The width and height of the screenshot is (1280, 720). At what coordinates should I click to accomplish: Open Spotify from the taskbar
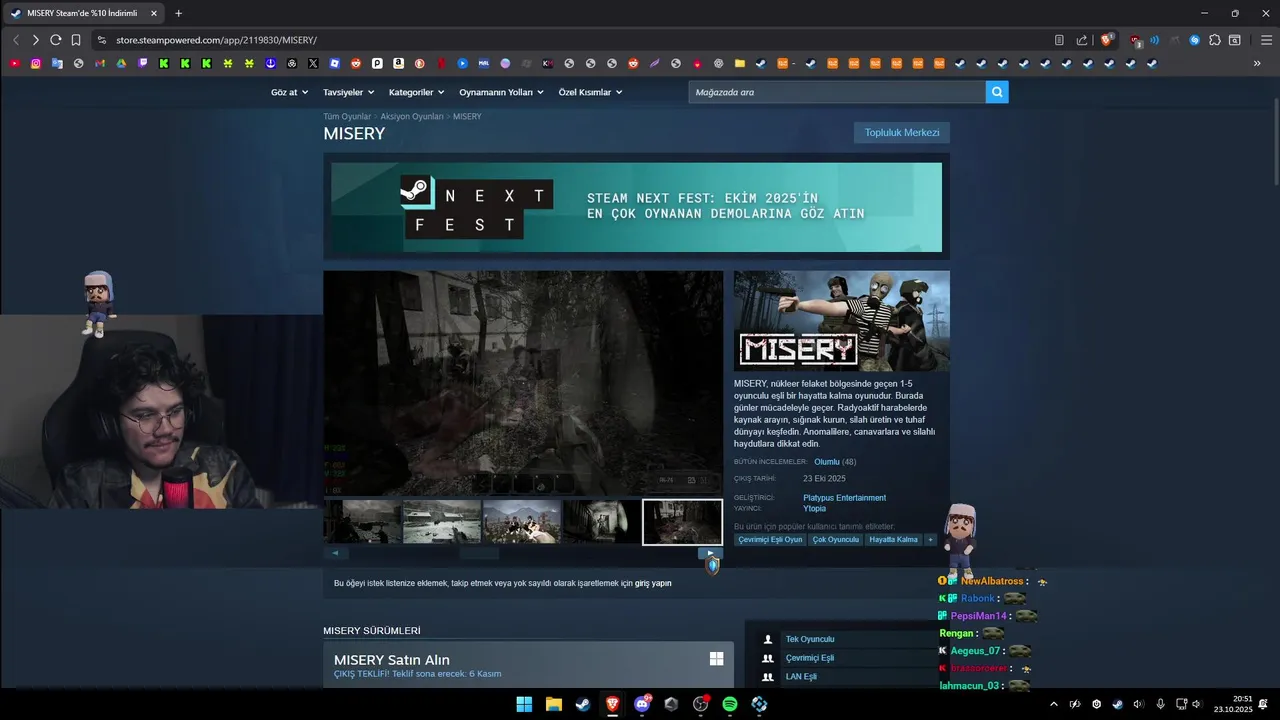pyautogui.click(x=730, y=704)
